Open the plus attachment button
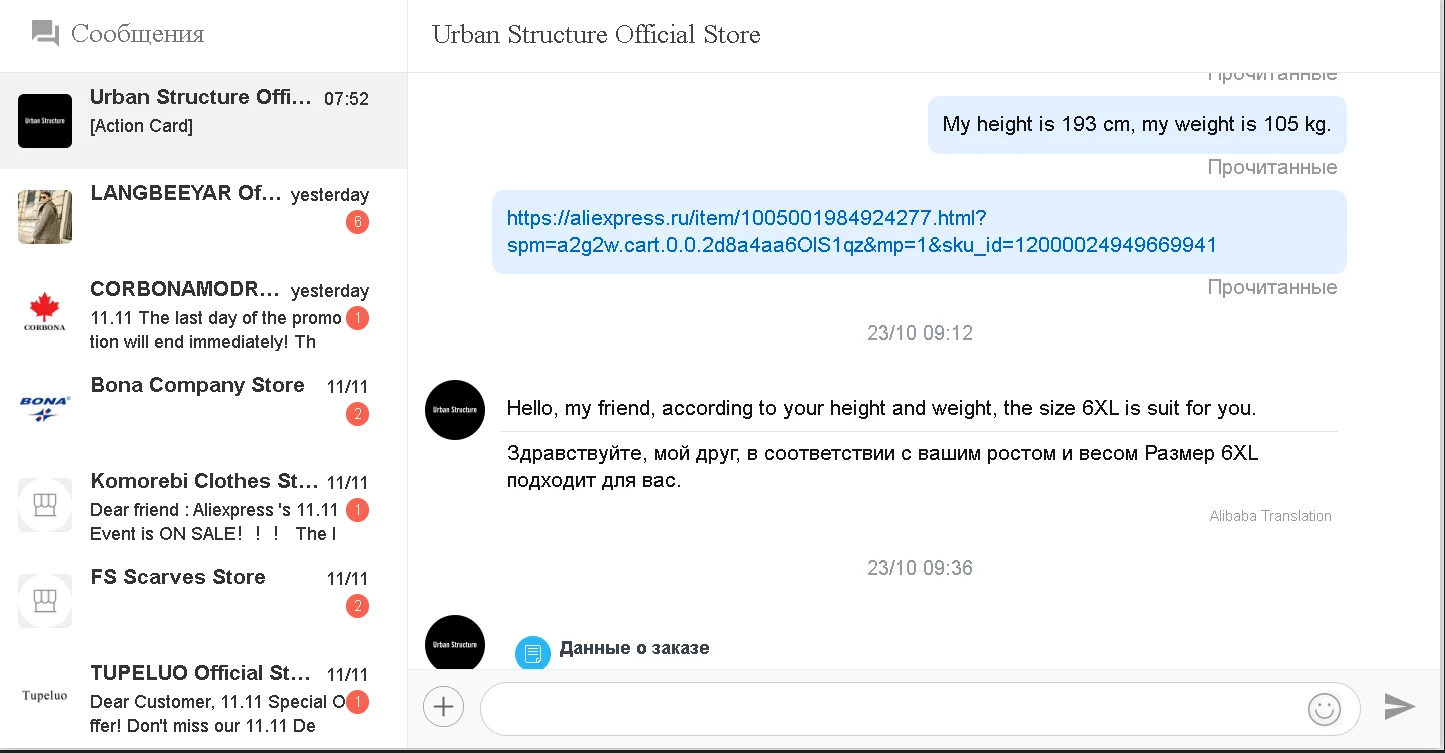Viewport: 1445px width, 753px height. tap(443, 708)
